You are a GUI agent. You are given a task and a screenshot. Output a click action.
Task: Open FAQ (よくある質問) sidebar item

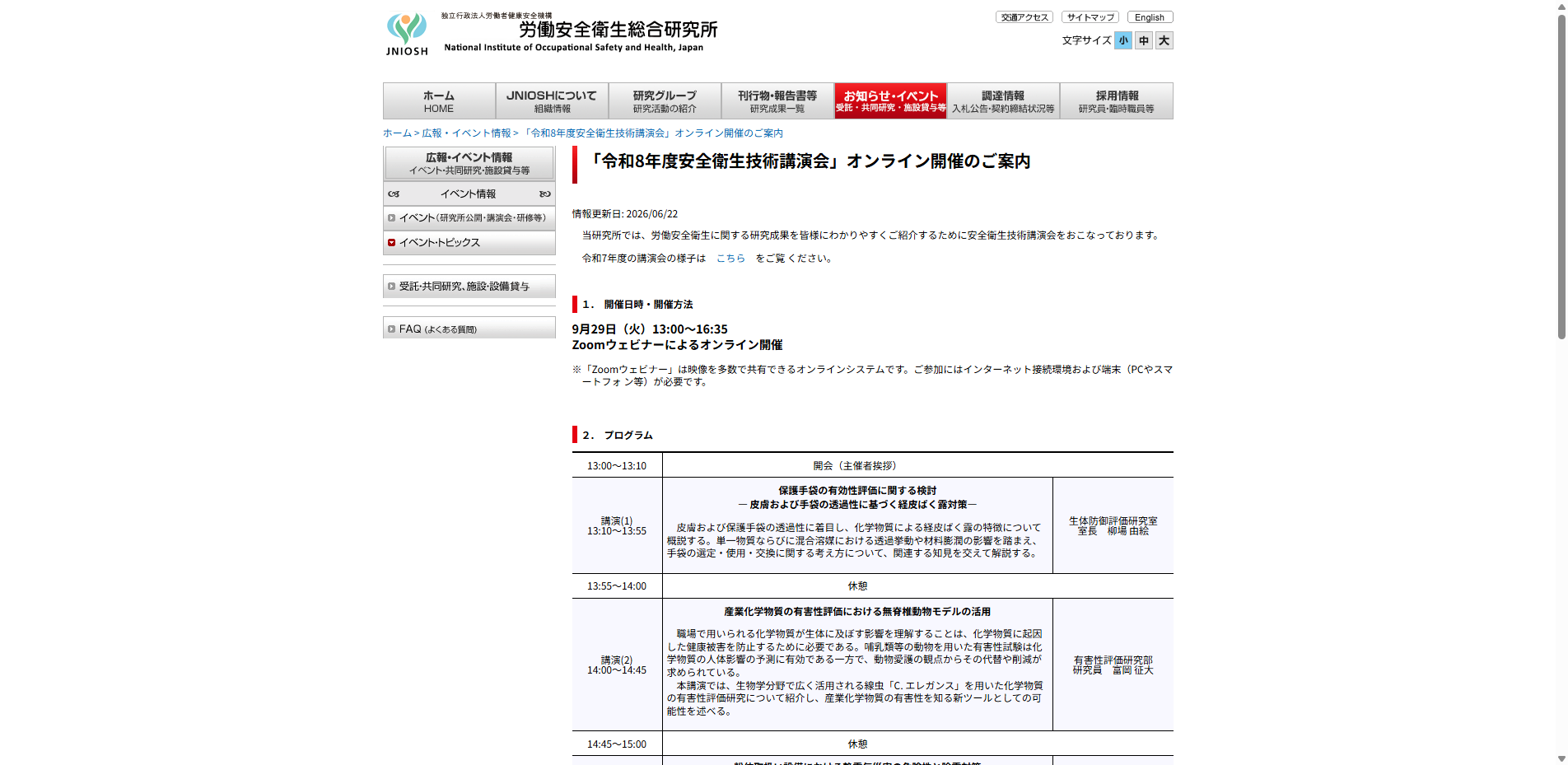coord(469,329)
